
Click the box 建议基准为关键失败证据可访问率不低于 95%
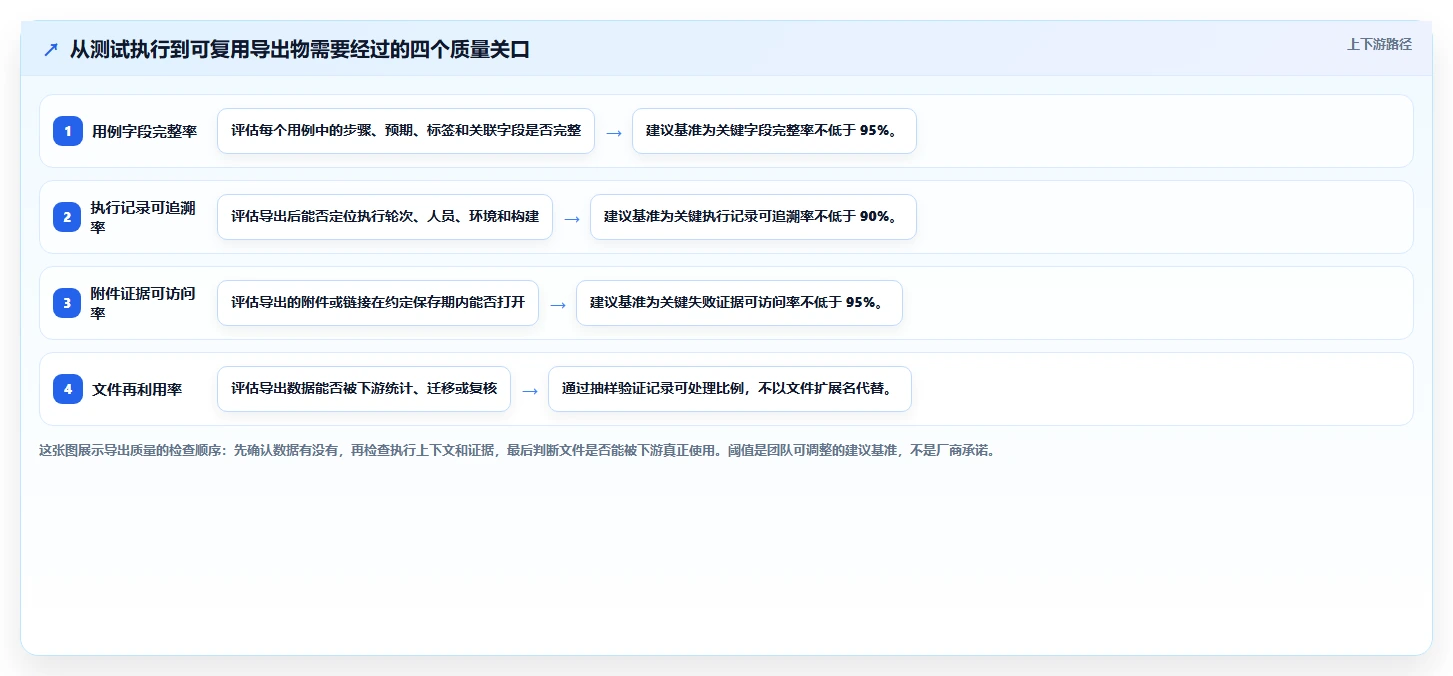pyautogui.click(x=739, y=303)
